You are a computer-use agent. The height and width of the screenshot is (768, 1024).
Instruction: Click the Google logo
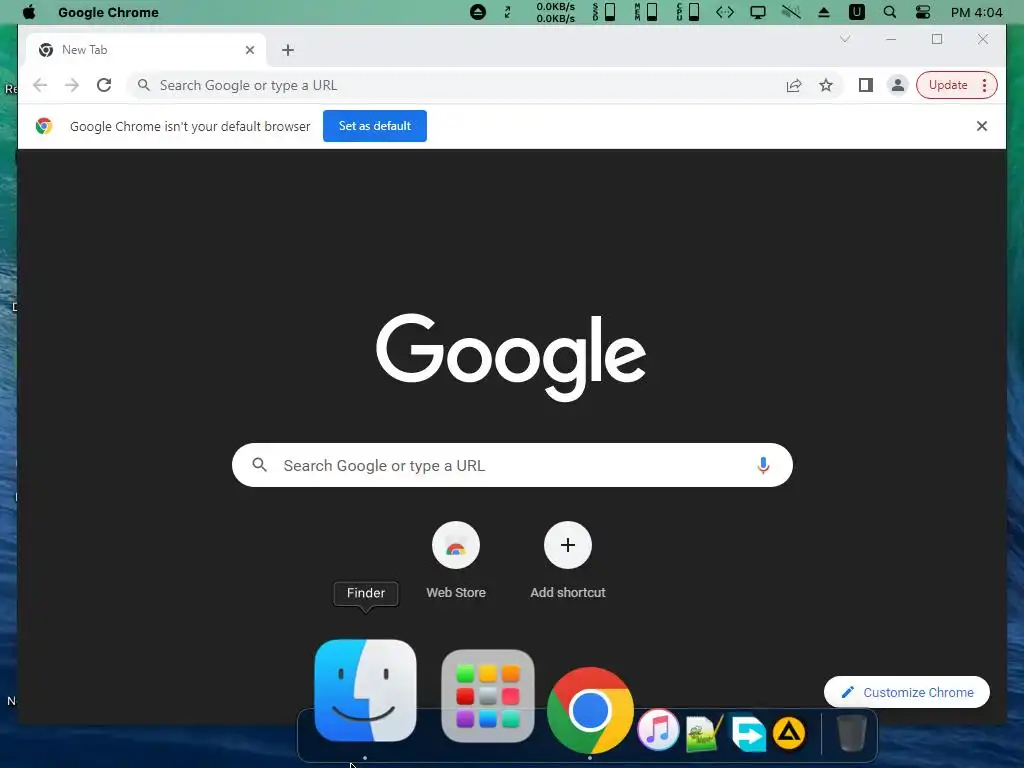tap(511, 357)
